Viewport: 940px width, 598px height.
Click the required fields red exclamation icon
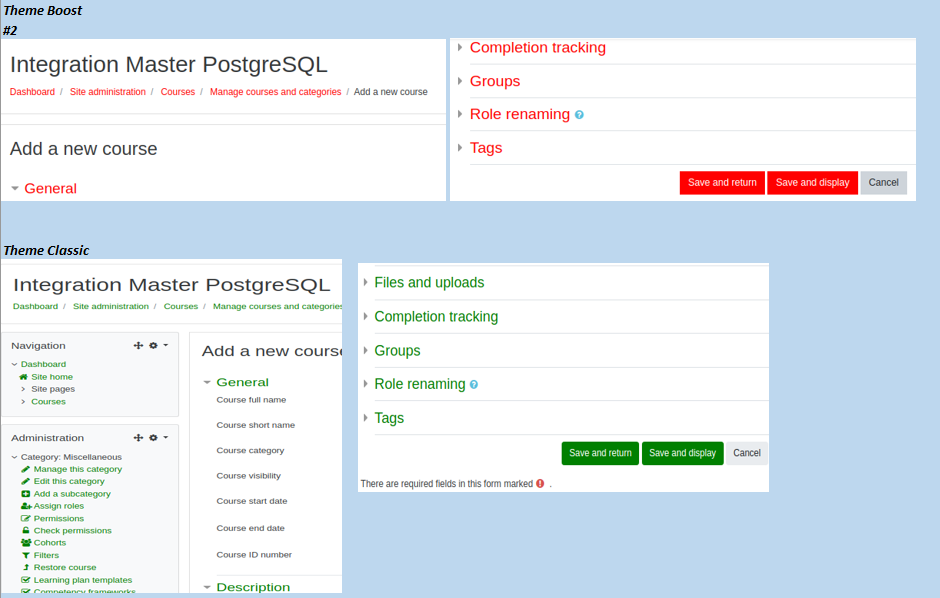point(540,484)
